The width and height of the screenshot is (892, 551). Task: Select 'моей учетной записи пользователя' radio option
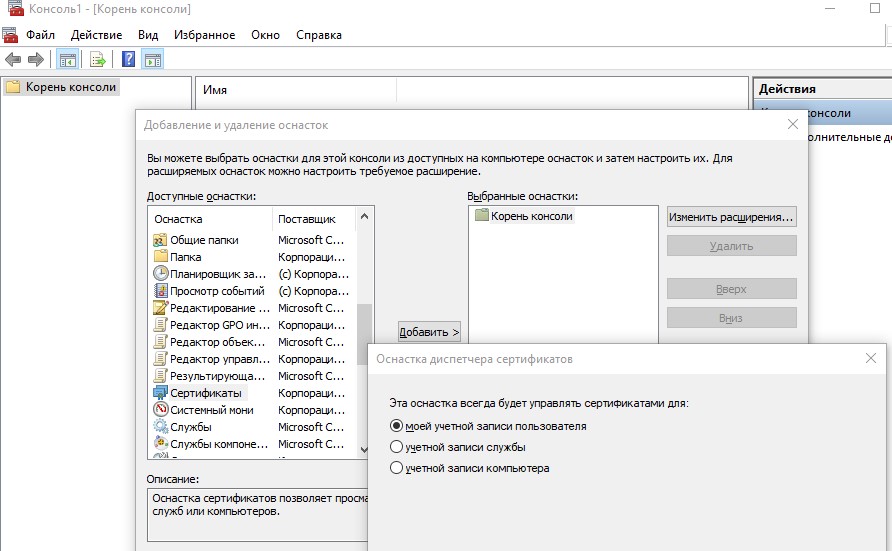click(396, 426)
